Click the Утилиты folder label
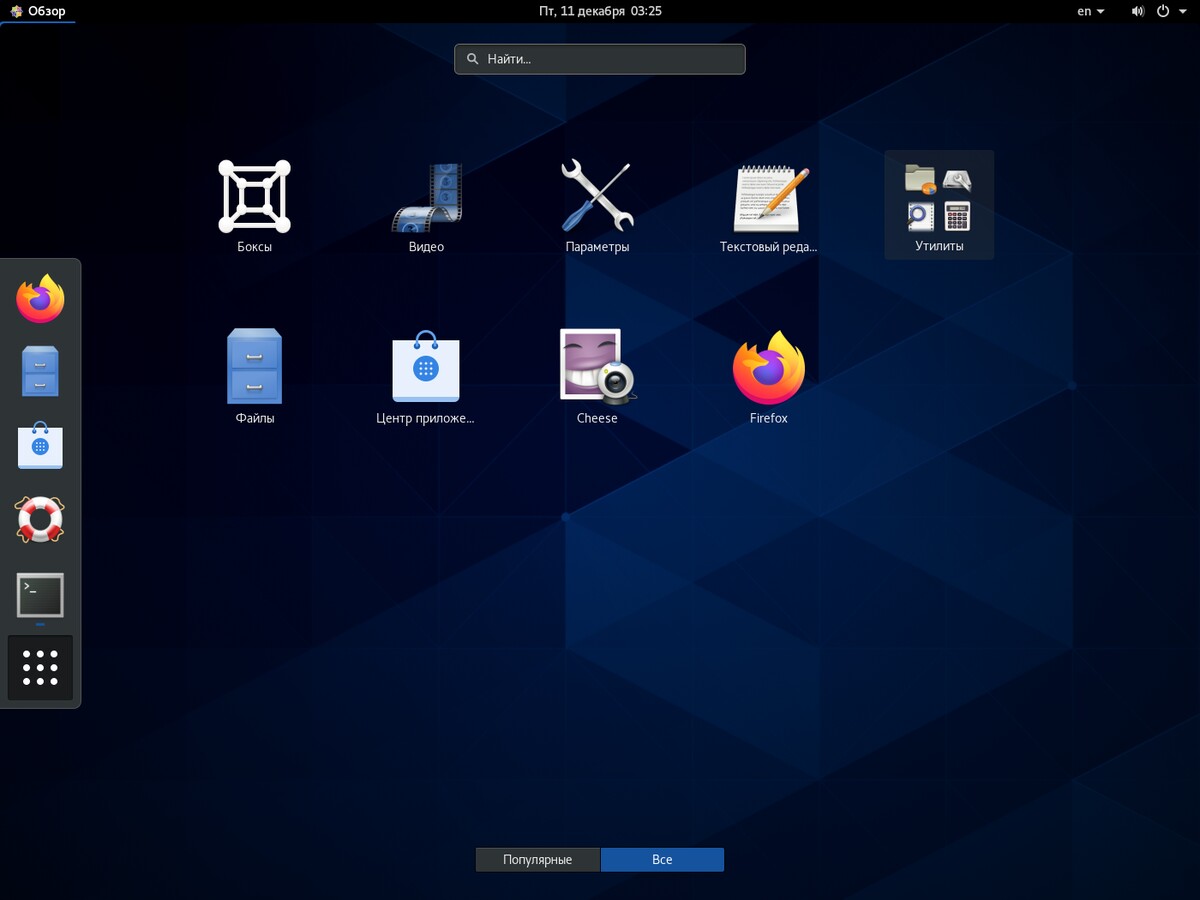This screenshot has width=1200, height=900. (939, 246)
